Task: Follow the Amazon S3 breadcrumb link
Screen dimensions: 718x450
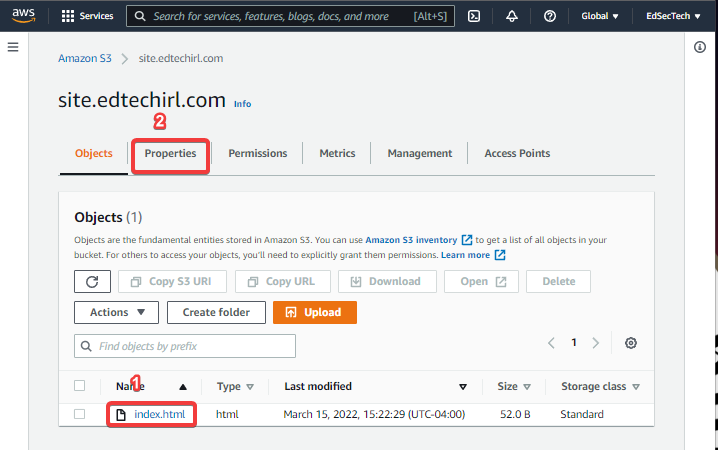Action: coord(85,58)
